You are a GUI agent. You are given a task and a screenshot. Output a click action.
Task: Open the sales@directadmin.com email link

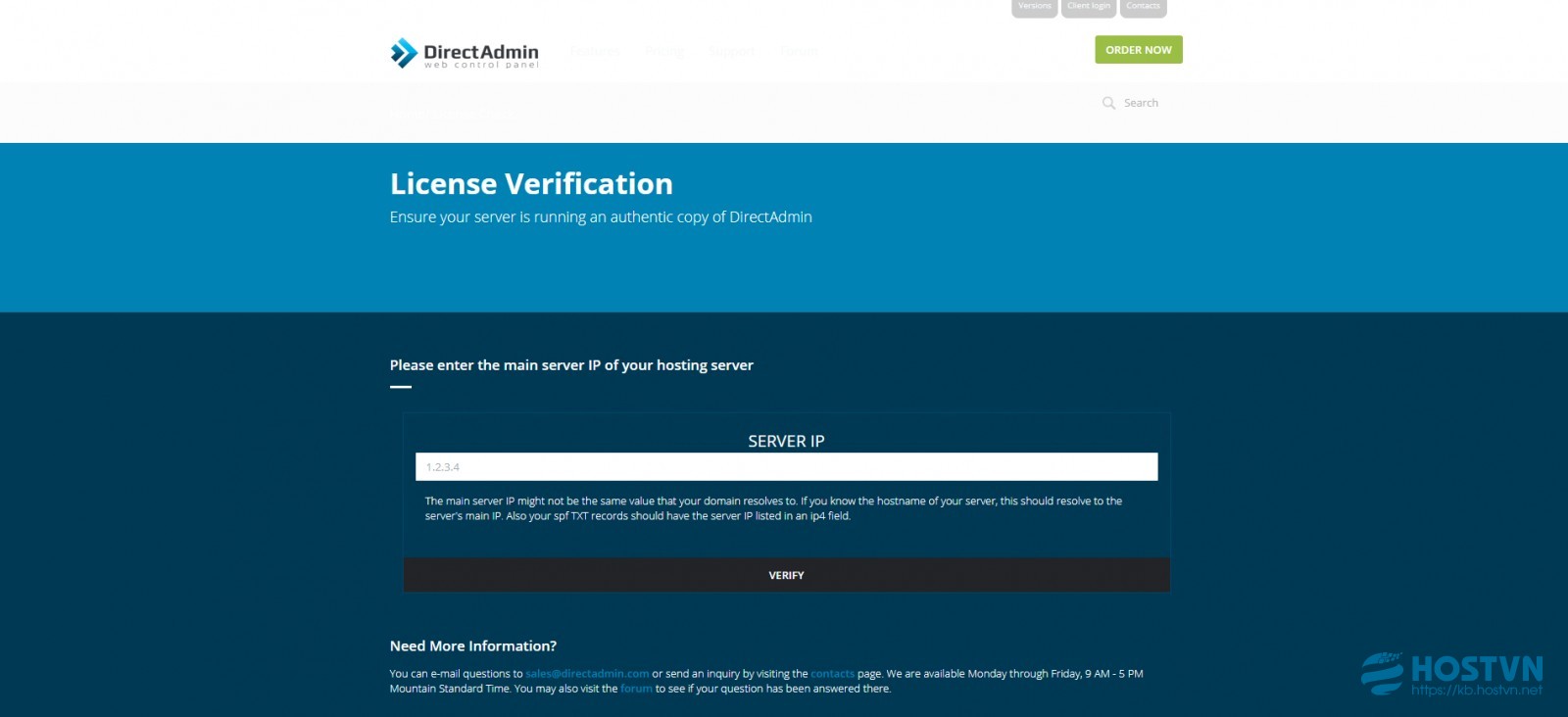click(587, 674)
